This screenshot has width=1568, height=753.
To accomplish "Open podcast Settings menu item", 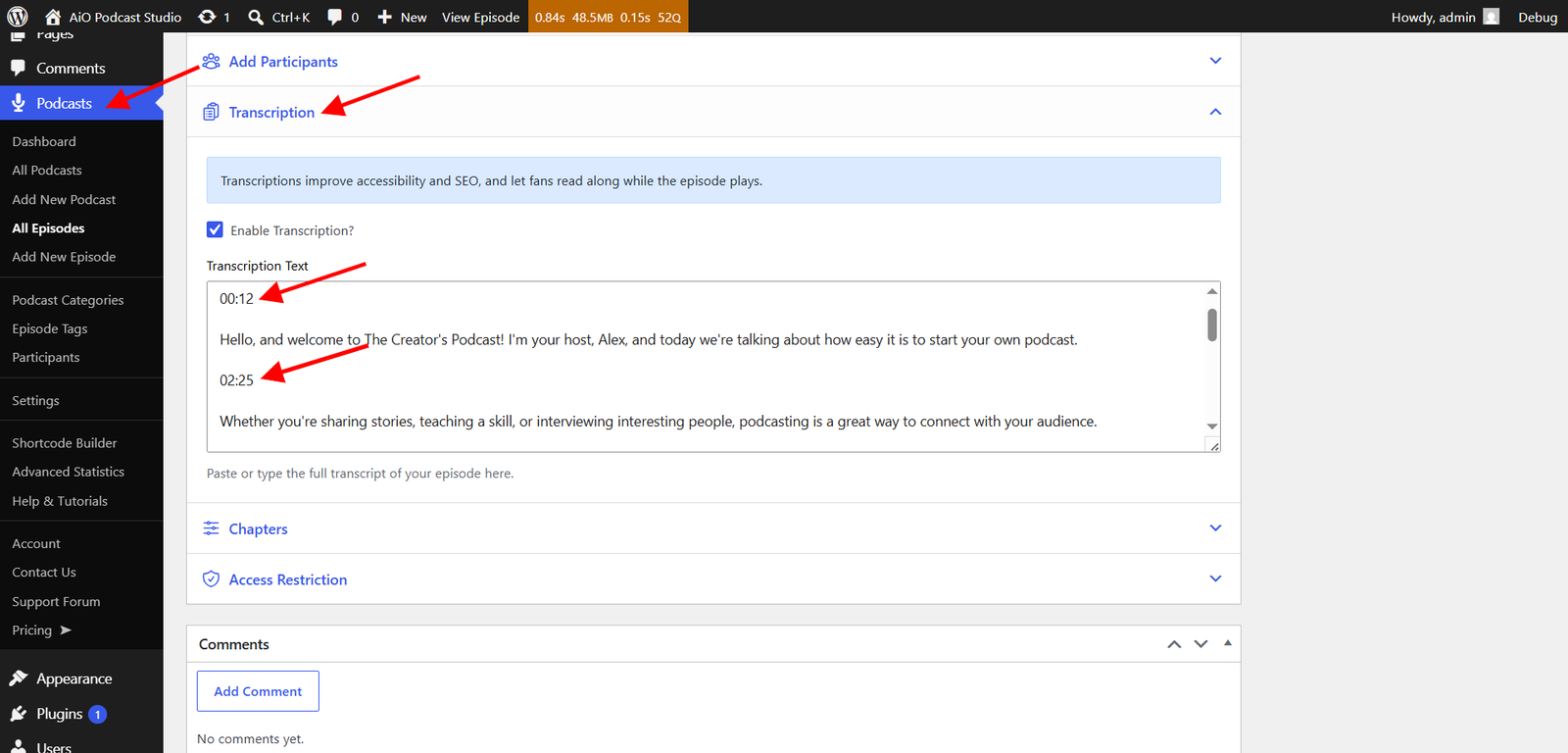I will (x=35, y=400).
